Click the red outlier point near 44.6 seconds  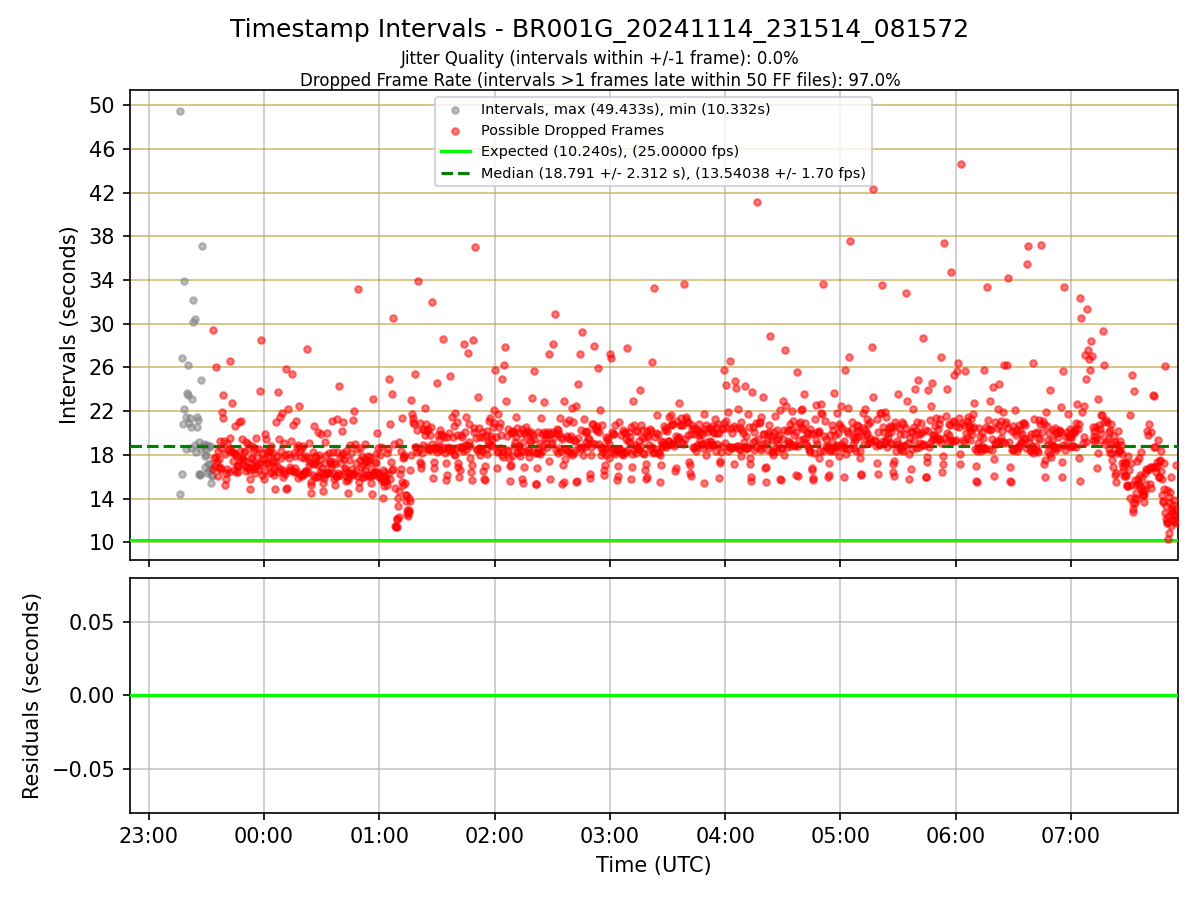coord(961,164)
